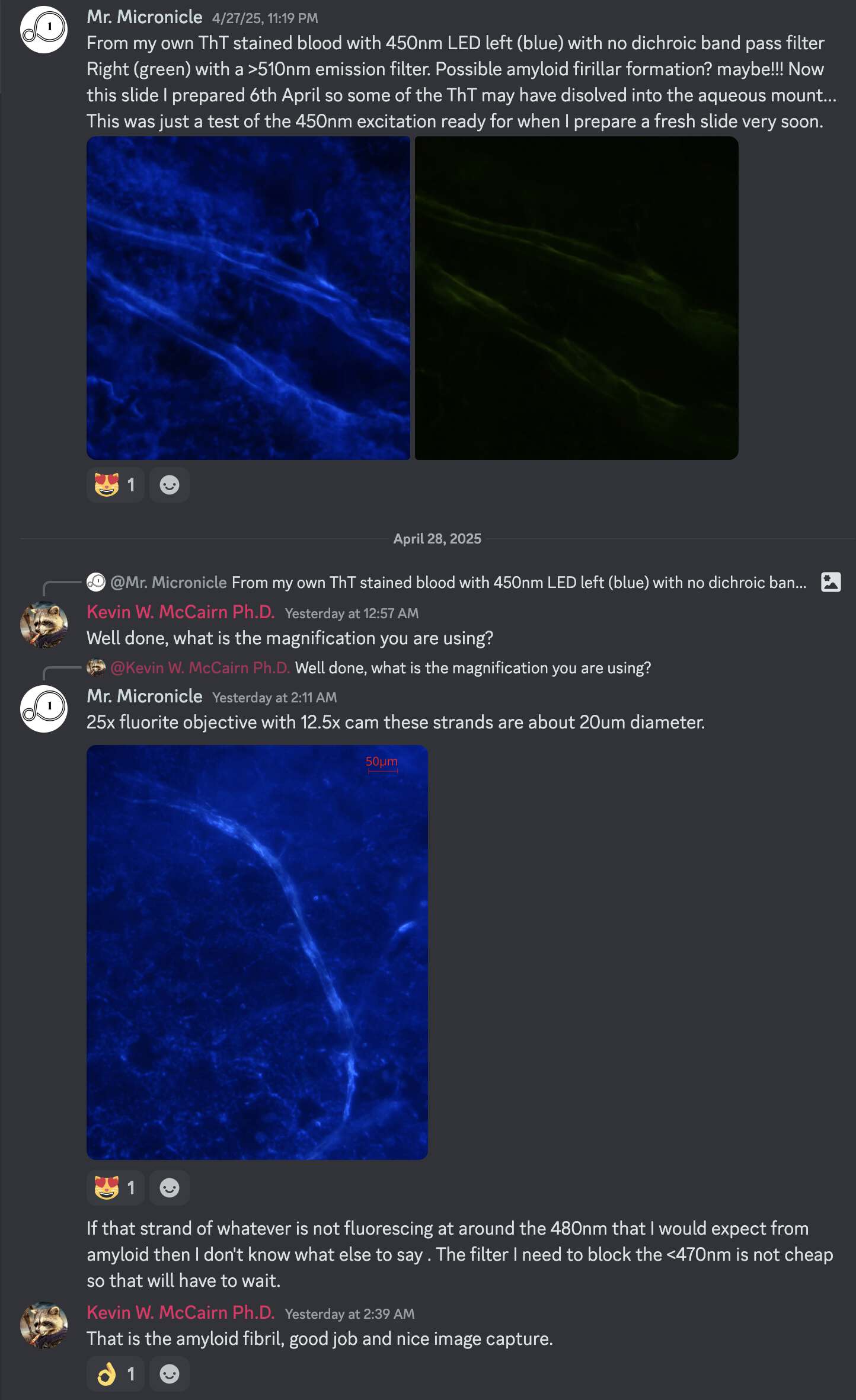Toggle heart-eyes cat reaction under strand image

[116, 1188]
